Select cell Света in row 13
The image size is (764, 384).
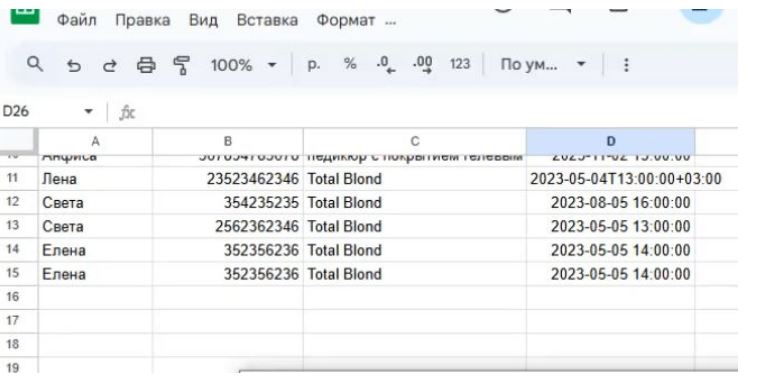click(x=95, y=226)
